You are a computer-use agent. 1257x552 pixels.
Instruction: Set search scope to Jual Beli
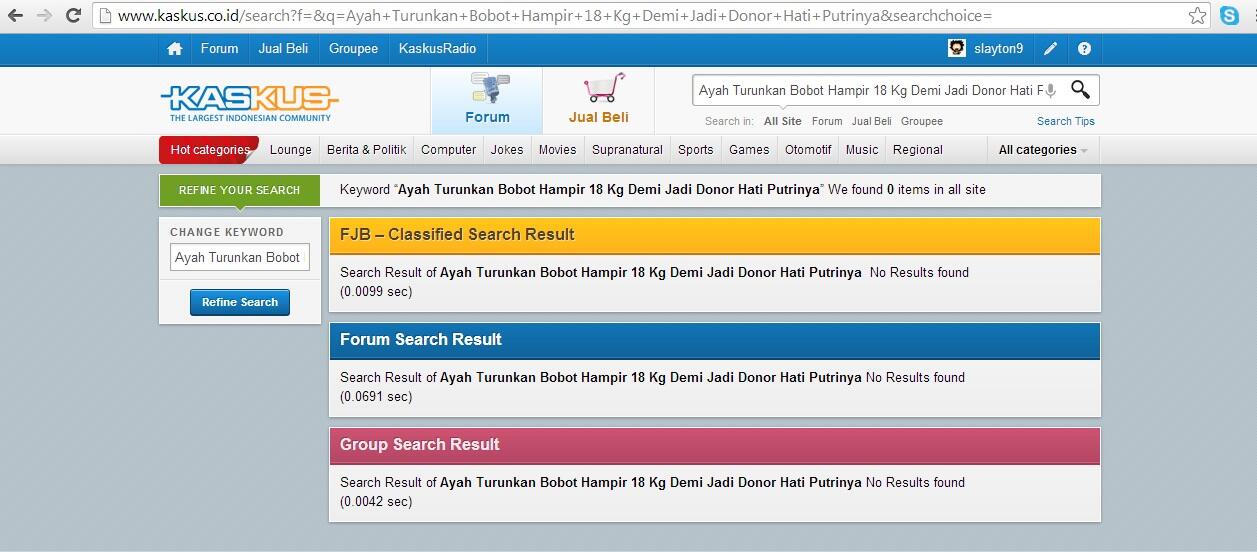point(871,121)
